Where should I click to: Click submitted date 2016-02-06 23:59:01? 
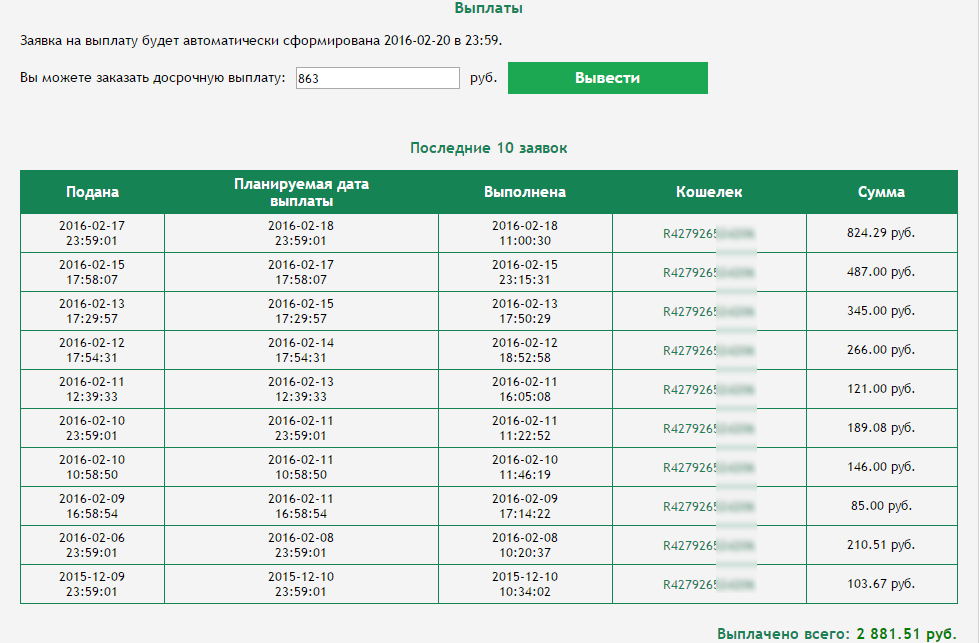coord(92,545)
